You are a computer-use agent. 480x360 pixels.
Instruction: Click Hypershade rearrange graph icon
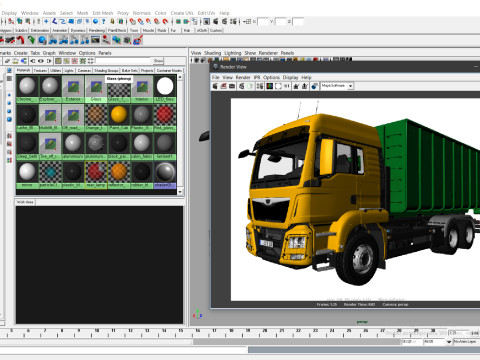(x=15, y=61)
